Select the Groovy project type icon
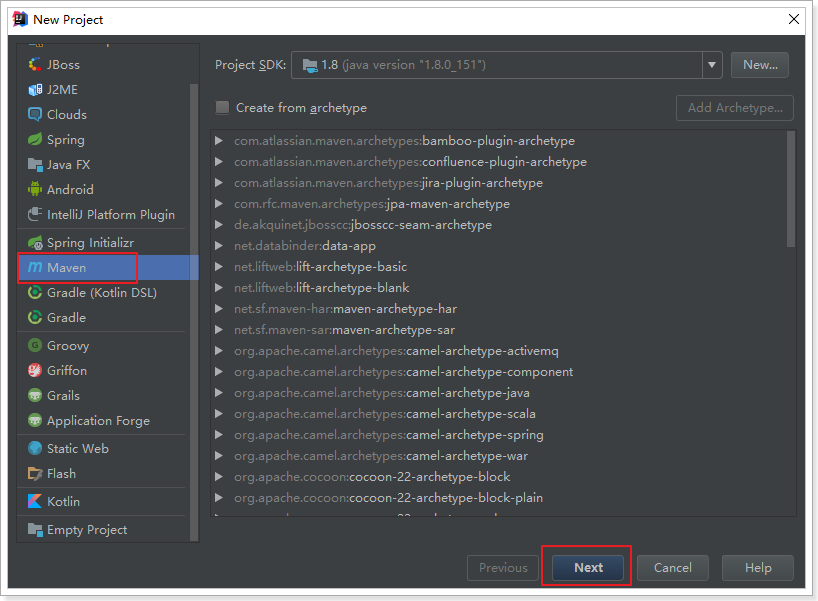 (x=35, y=346)
